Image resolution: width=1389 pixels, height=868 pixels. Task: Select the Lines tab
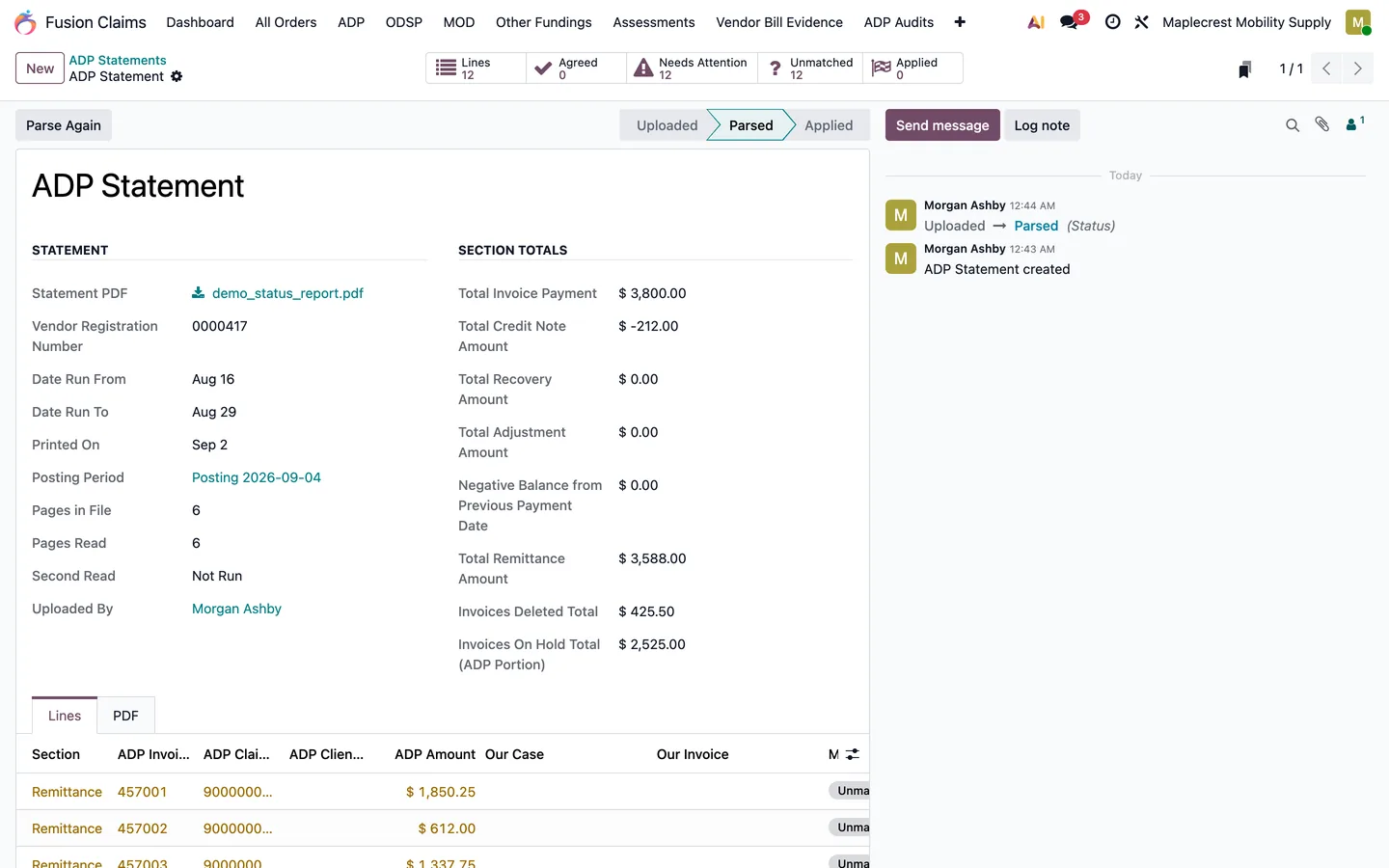[x=65, y=716]
